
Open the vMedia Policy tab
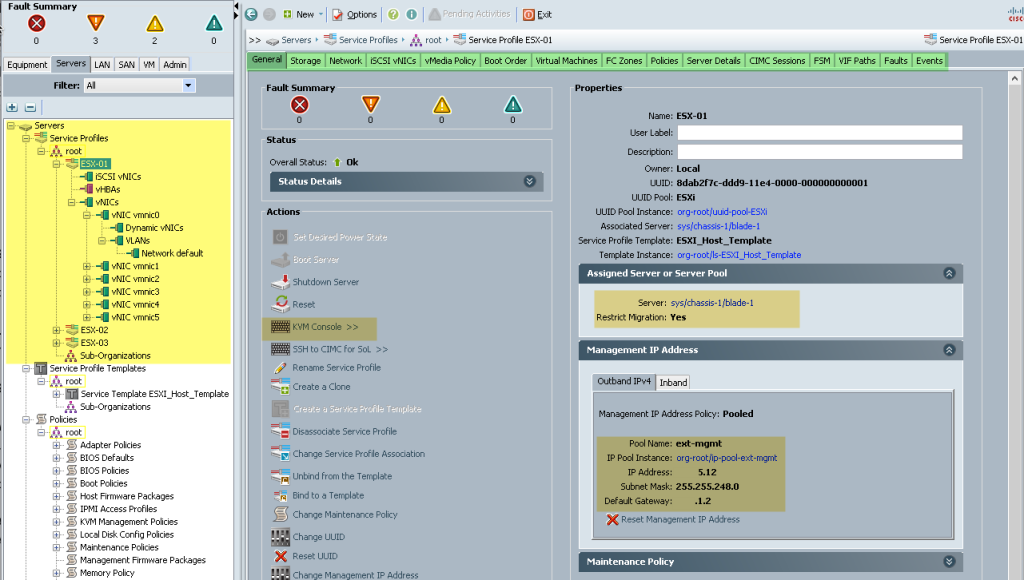450,61
